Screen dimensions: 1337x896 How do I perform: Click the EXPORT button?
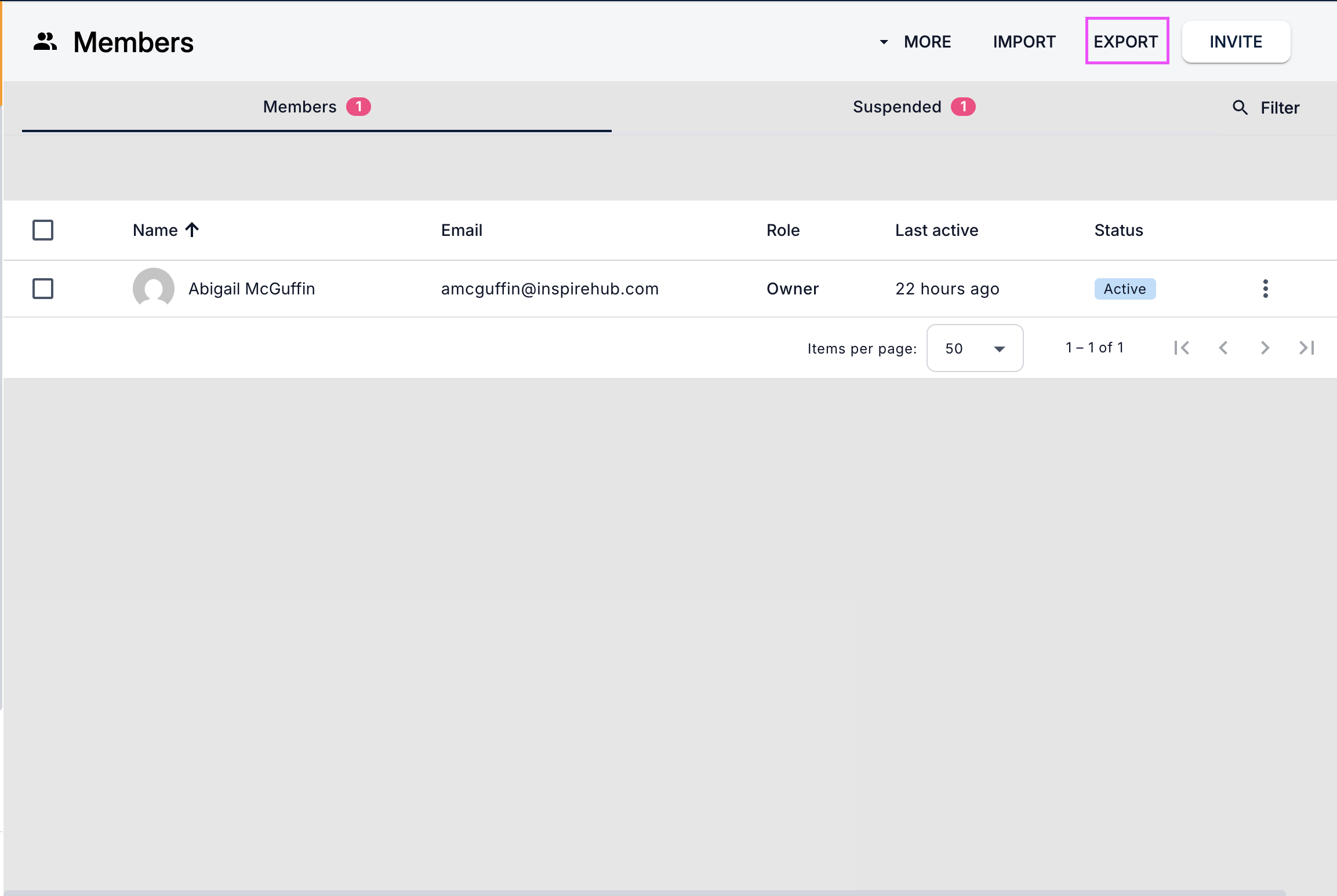point(1126,42)
